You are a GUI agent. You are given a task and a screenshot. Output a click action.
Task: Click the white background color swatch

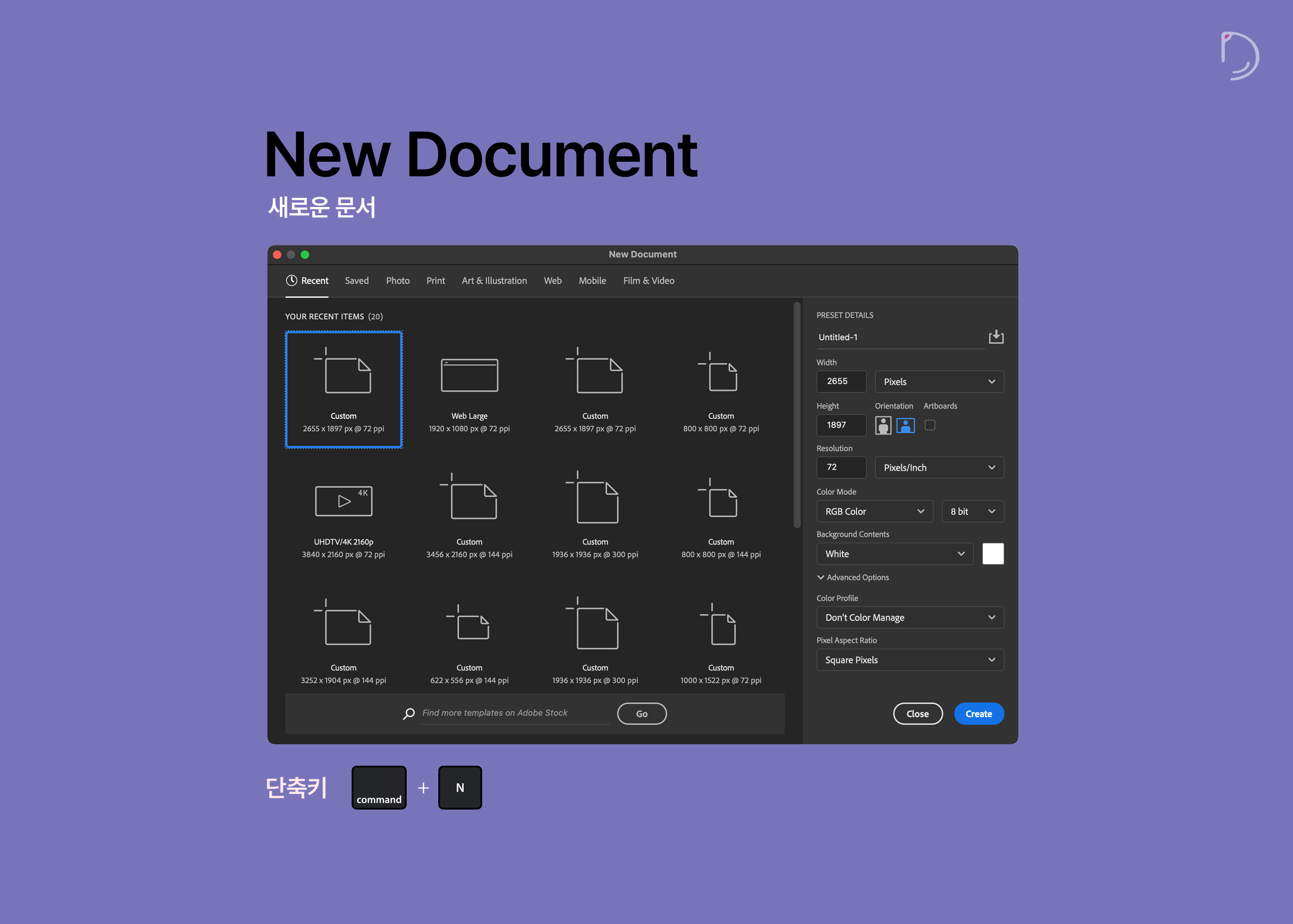[993, 554]
